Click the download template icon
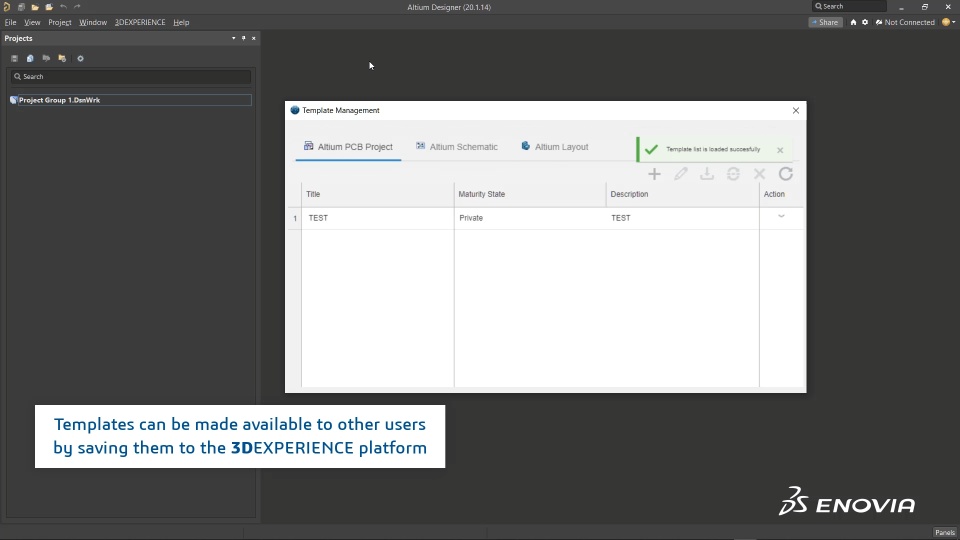Viewport: 960px width, 540px height. tap(707, 174)
